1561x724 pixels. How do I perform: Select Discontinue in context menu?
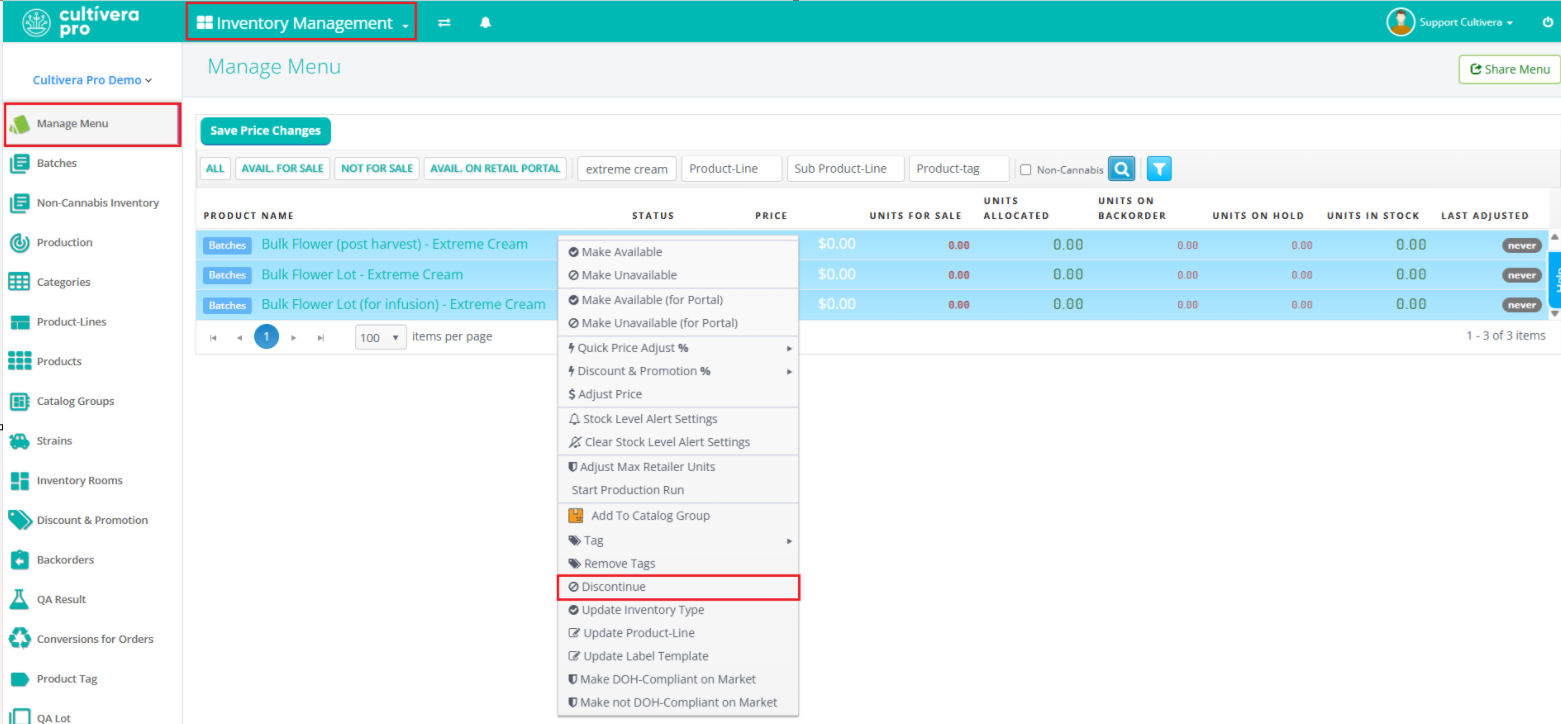click(613, 587)
